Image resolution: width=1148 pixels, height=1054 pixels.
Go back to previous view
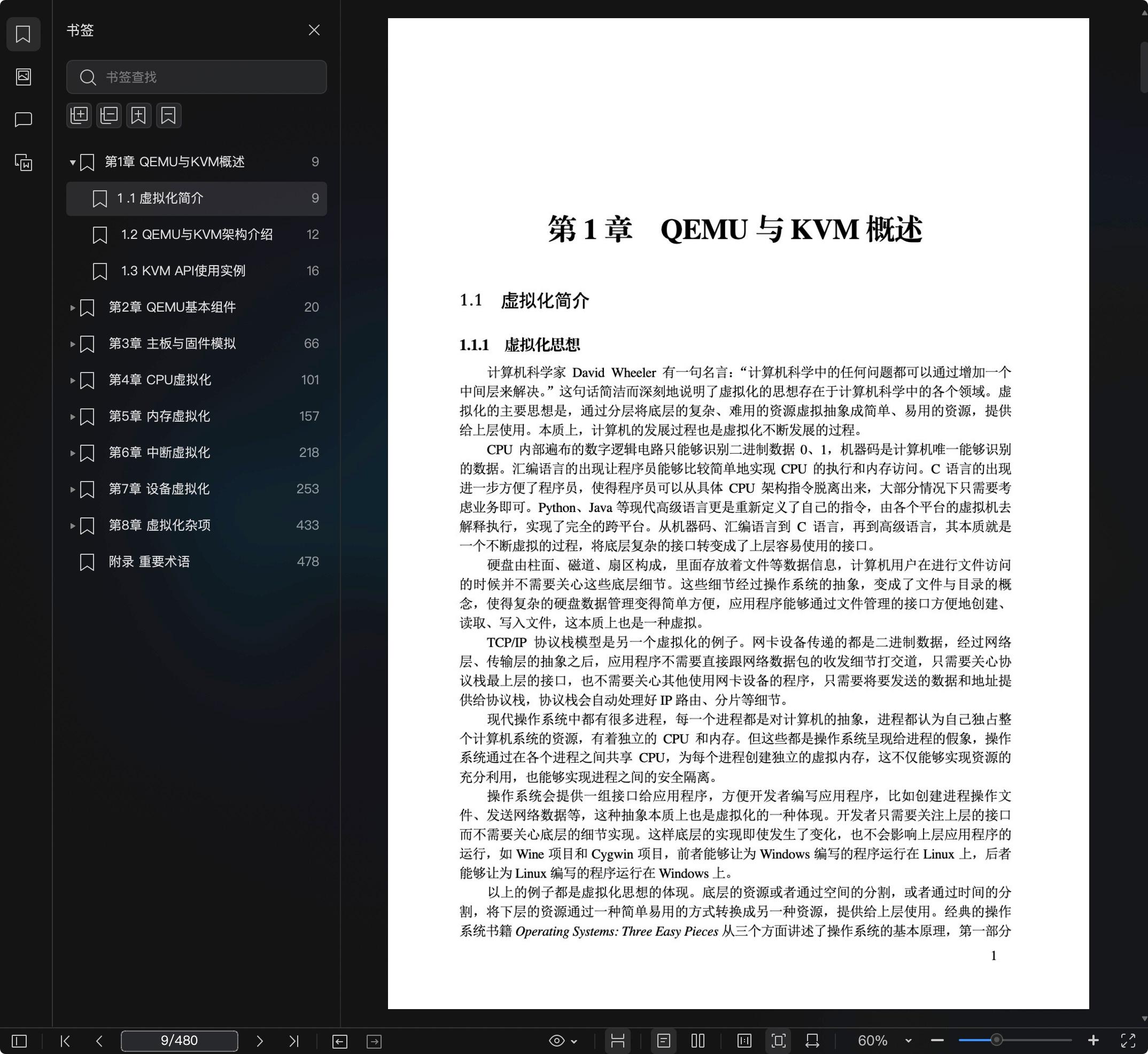(x=339, y=1042)
